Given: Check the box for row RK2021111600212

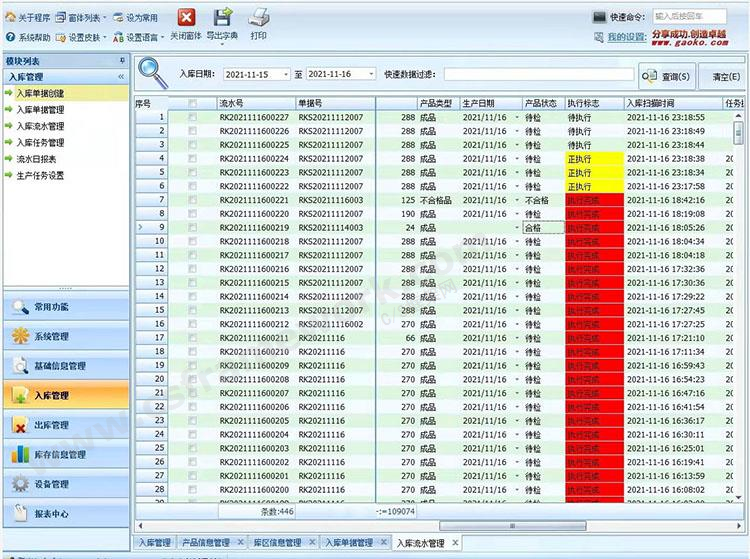Looking at the screenshot, I should tap(192, 324).
